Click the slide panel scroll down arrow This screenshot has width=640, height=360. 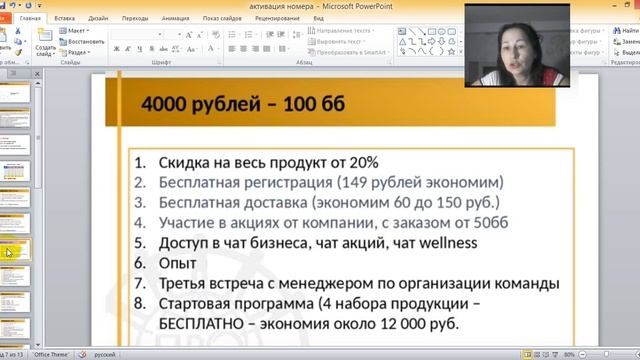click(x=38, y=345)
